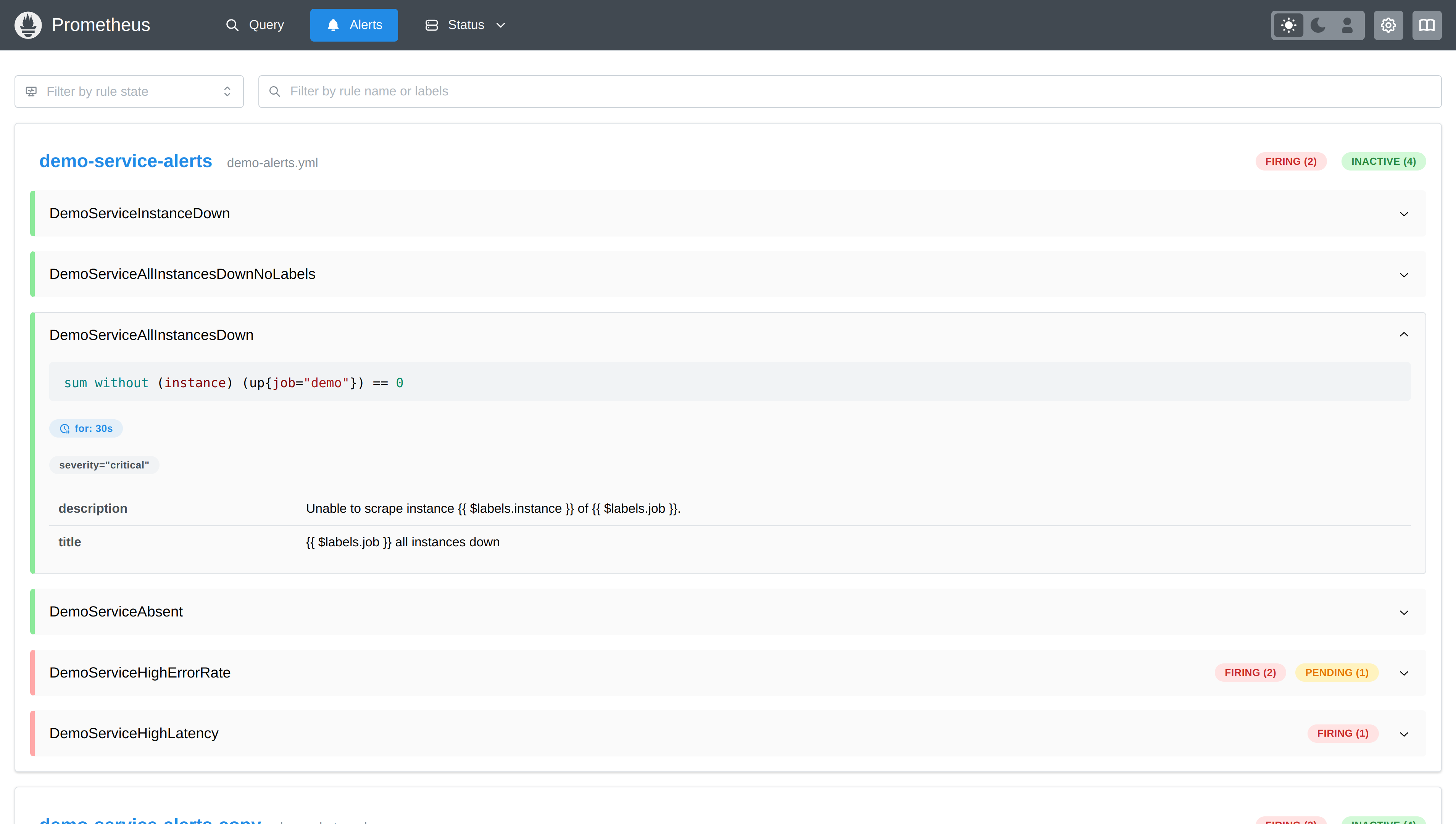1456x824 pixels.
Task: Click the demo-alerts.yml file link
Action: (x=272, y=163)
